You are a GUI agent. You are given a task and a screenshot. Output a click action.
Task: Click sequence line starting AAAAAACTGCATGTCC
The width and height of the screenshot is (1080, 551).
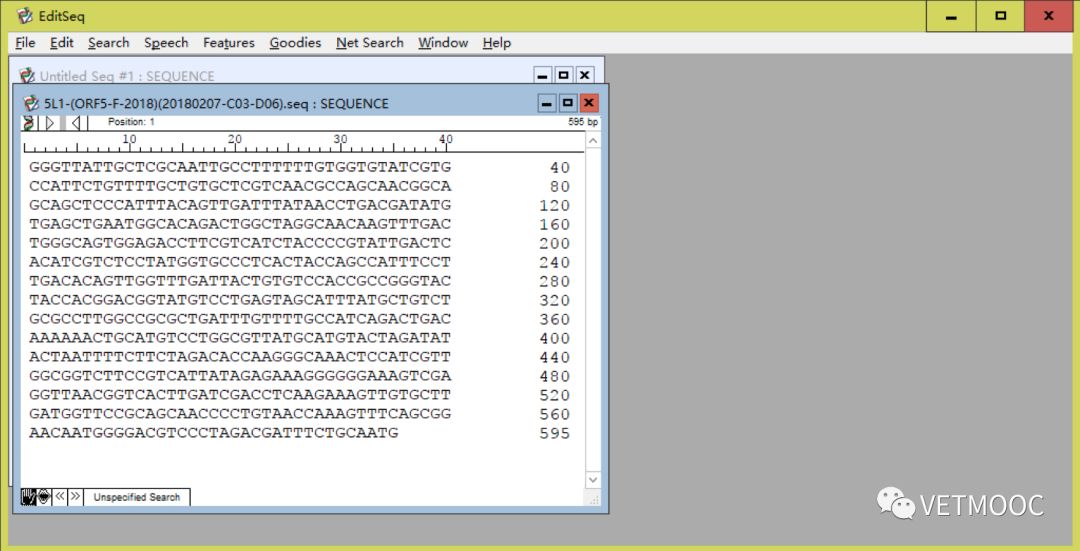click(240, 338)
